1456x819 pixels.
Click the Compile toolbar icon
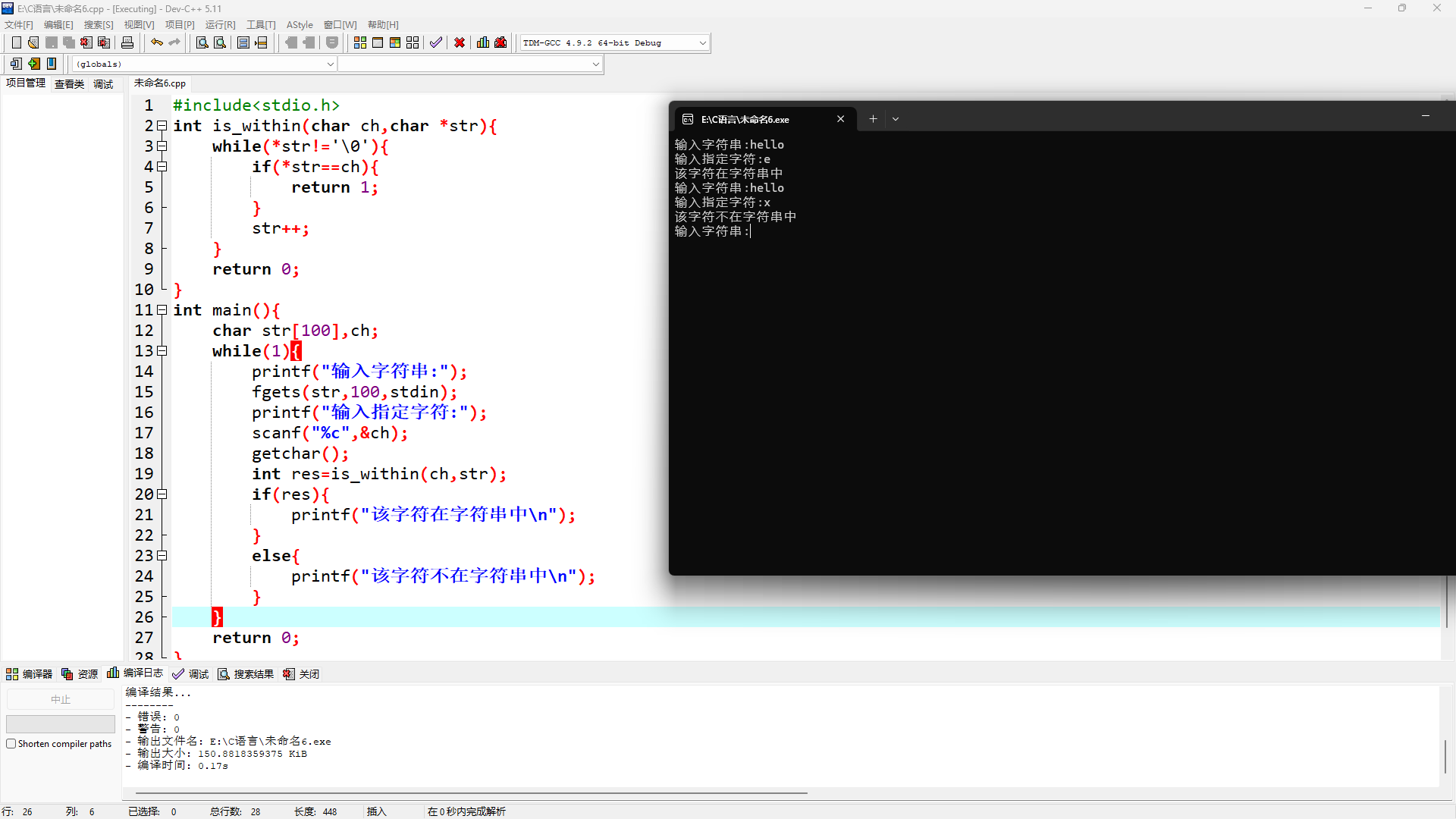(360, 43)
